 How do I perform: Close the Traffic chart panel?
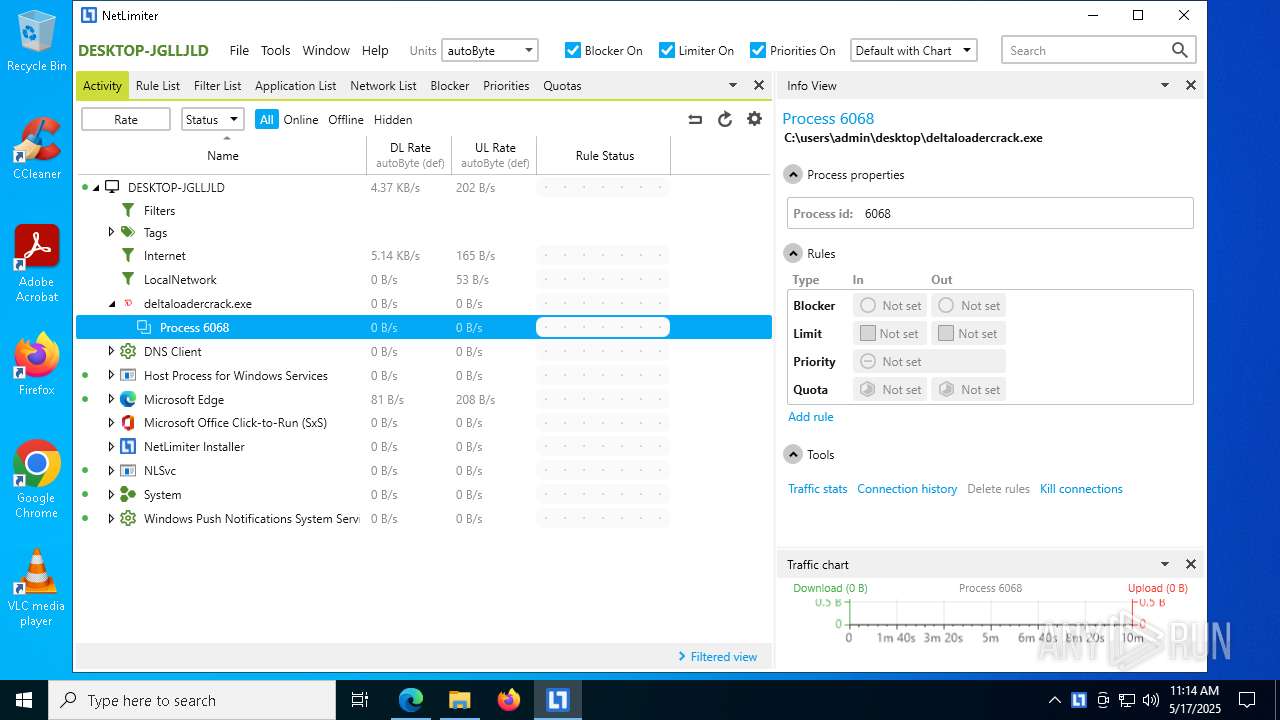pos(1190,564)
